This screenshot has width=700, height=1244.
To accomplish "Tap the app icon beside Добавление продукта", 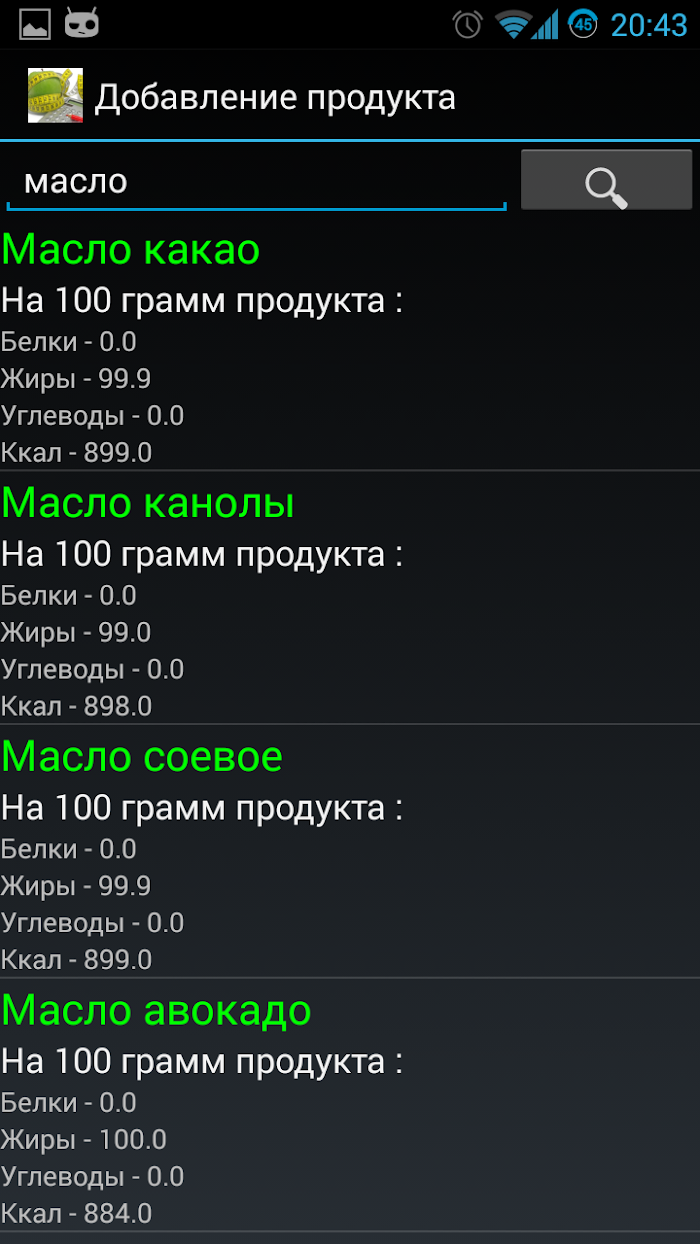I will tap(55, 96).
